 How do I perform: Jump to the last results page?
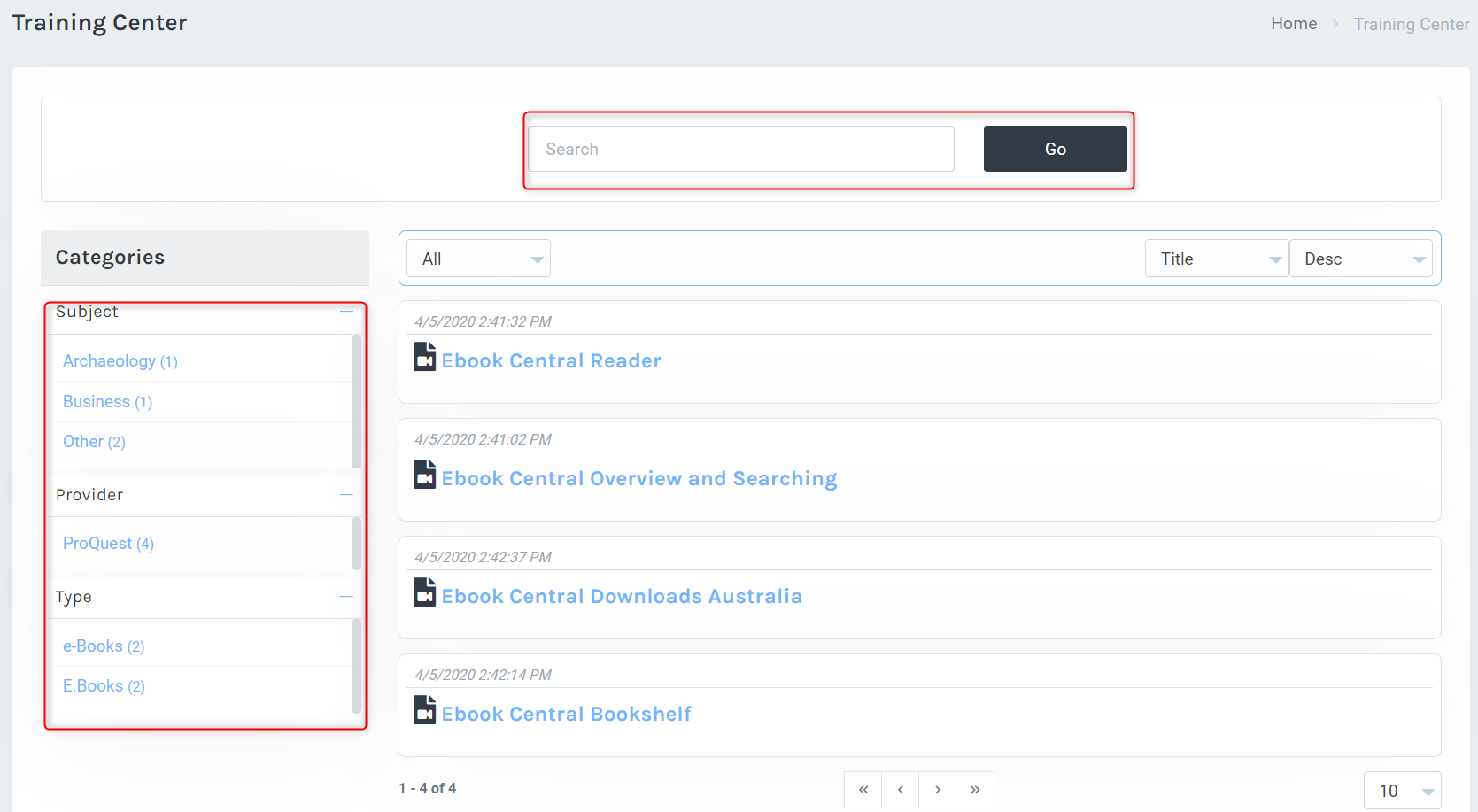point(975,790)
